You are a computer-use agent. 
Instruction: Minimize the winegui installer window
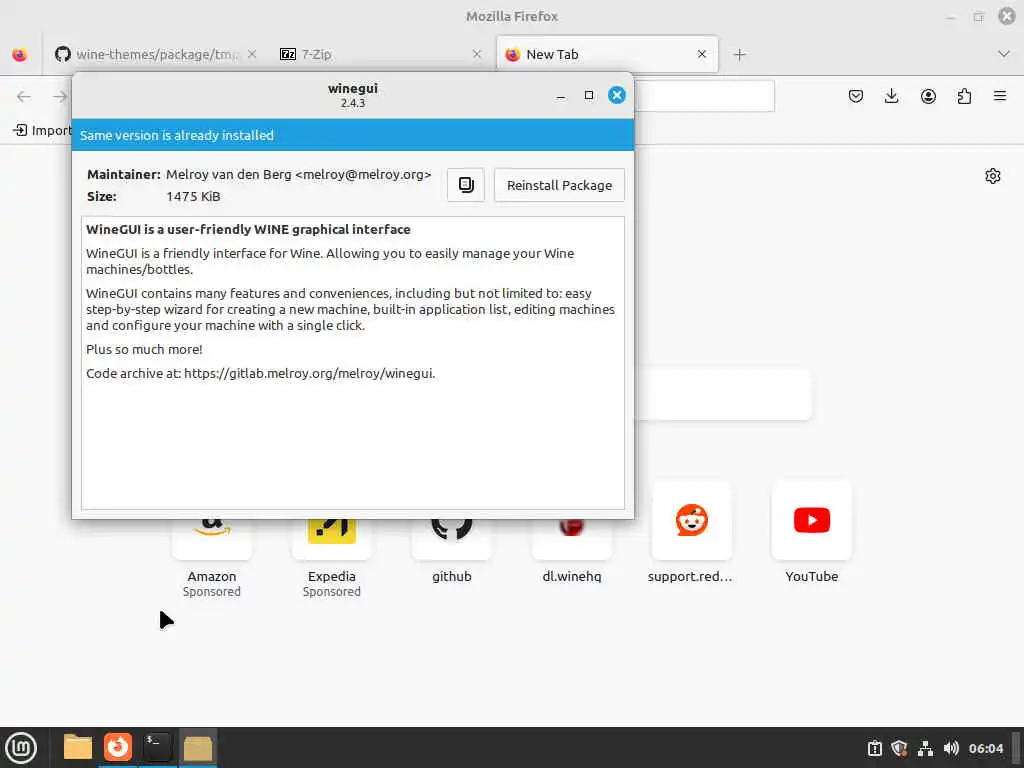pyautogui.click(x=560, y=95)
